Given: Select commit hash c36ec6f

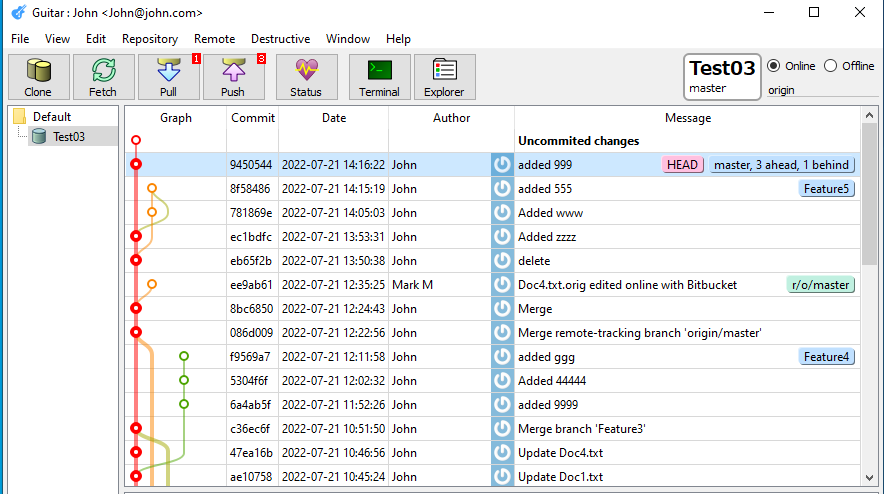Looking at the screenshot, I should point(250,429).
